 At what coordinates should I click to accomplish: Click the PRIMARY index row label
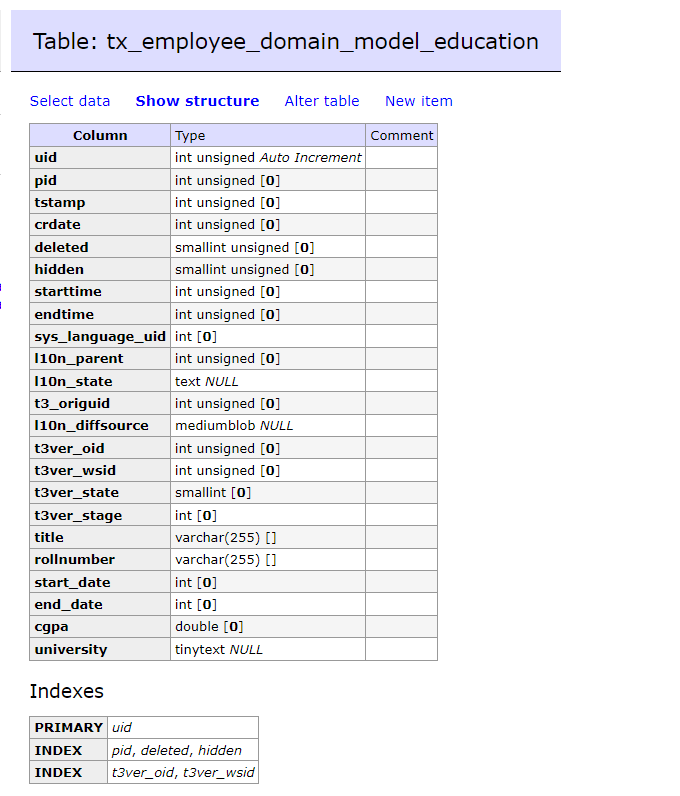point(69,727)
